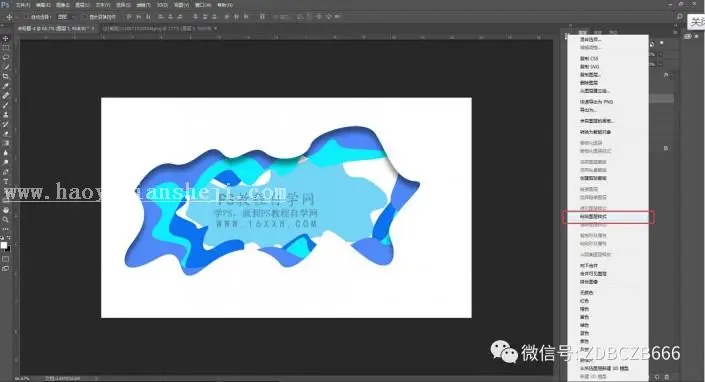The height and width of the screenshot is (382, 705).
Task: Open the File (文件) menu
Action: point(22,5)
